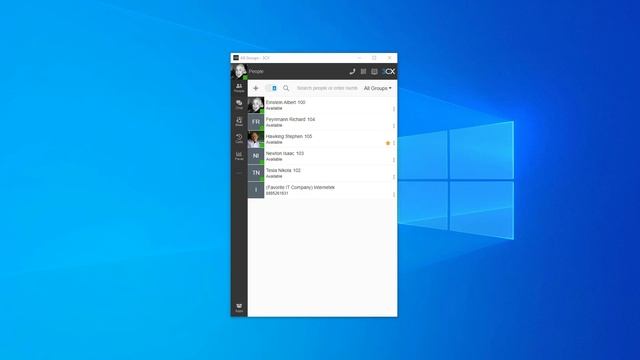Select the (Favorite IT Company) contact entry
This screenshot has height=360, width=640.
point(300,187)
